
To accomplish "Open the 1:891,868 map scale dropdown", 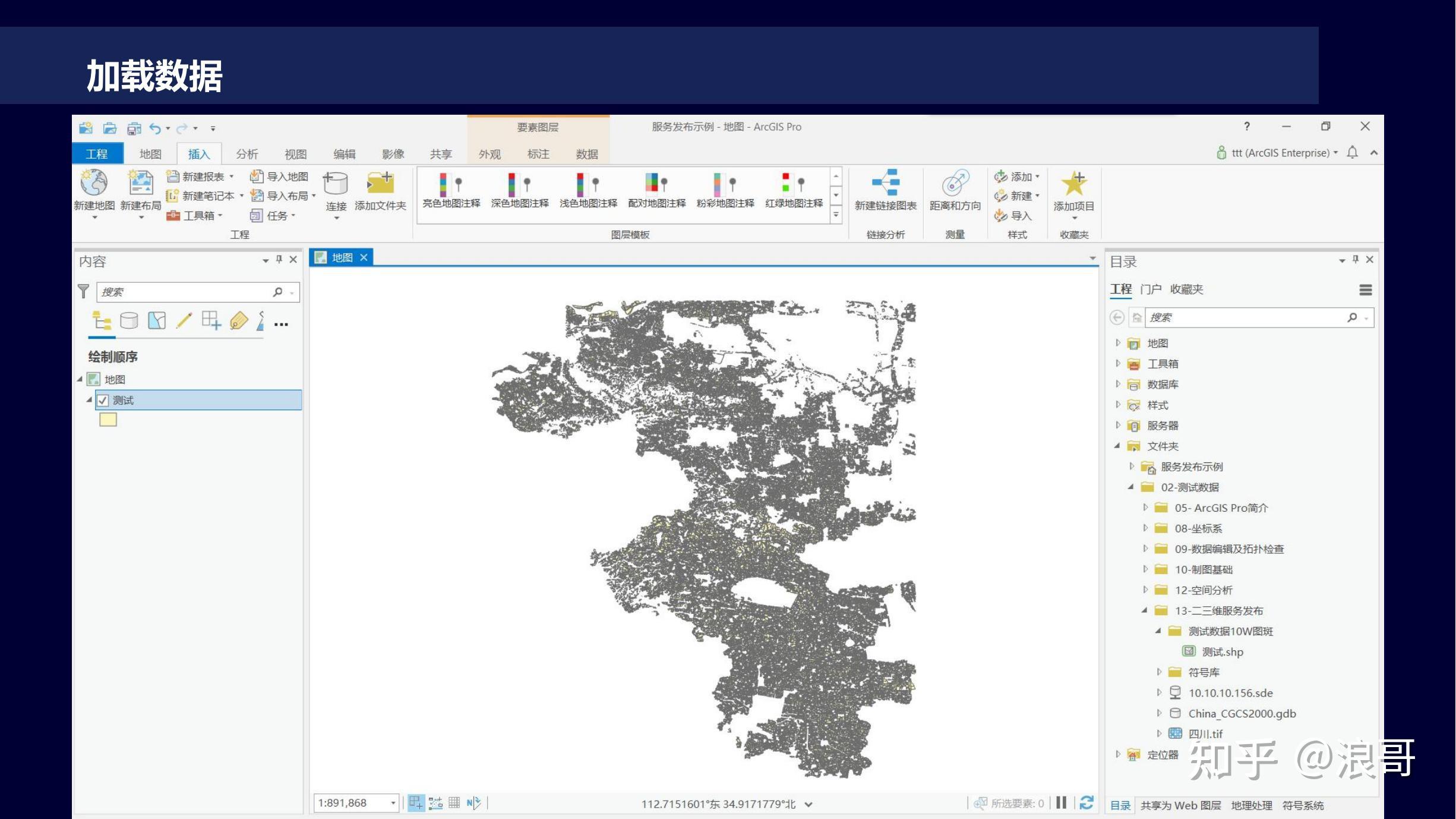I will pyautogui.click(x=393, y=804).
